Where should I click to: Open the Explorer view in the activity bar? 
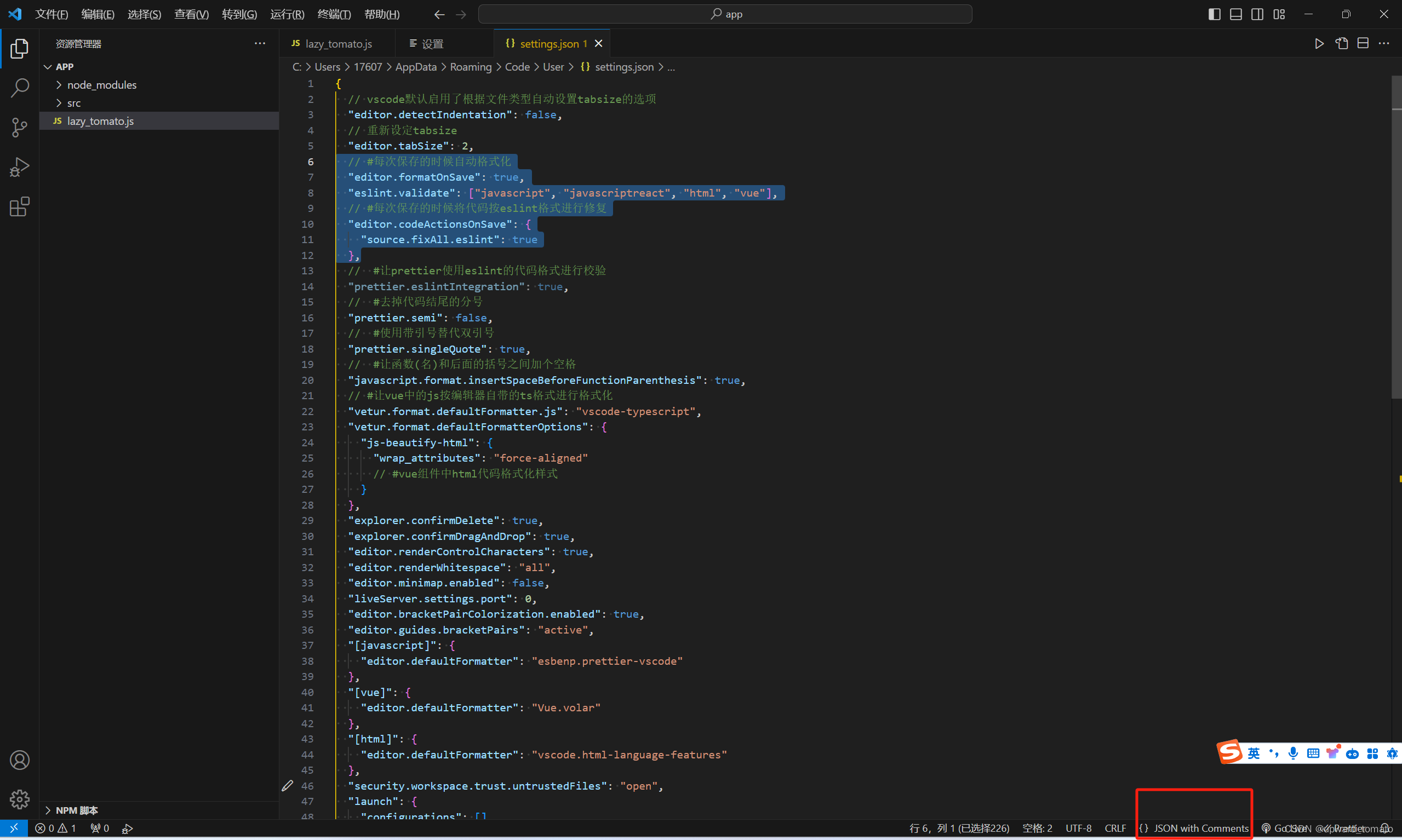(x=19, y=49)
